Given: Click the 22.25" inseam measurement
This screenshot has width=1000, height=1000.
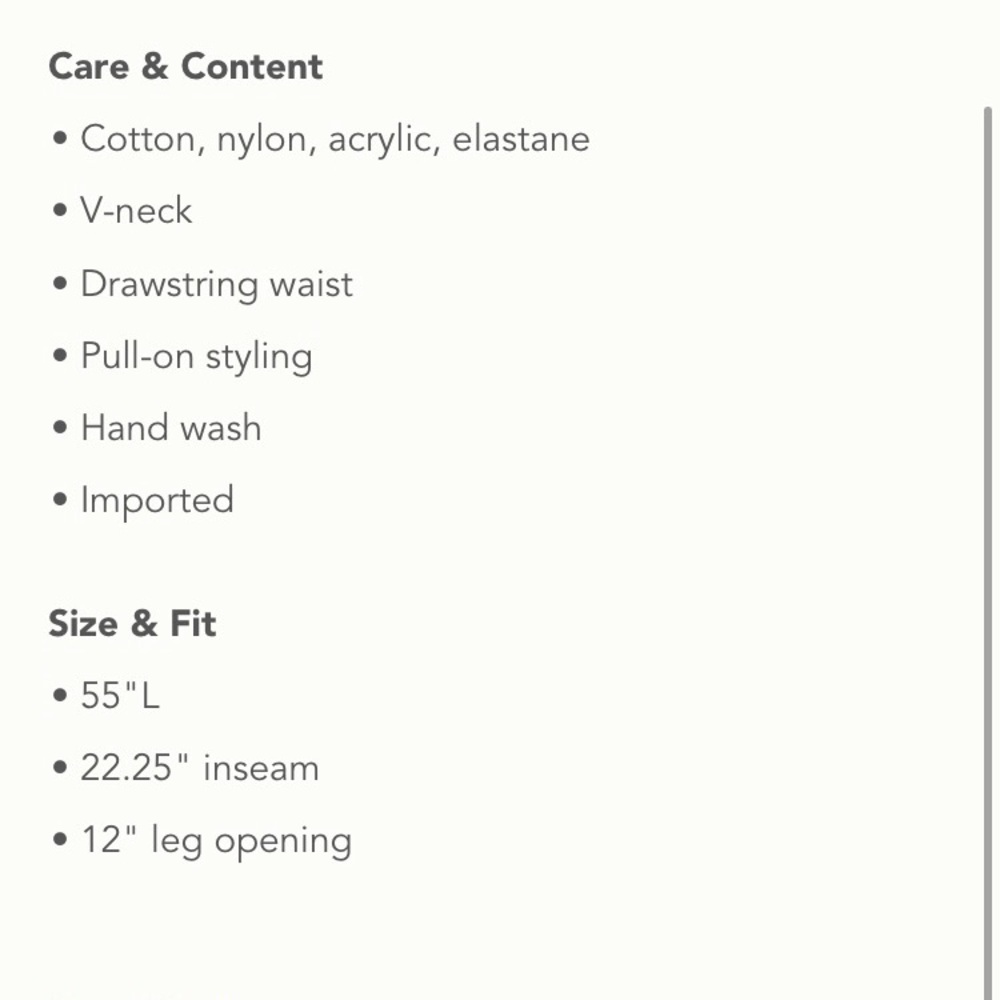Looking at the screenshot, I should tap(200, 768).
